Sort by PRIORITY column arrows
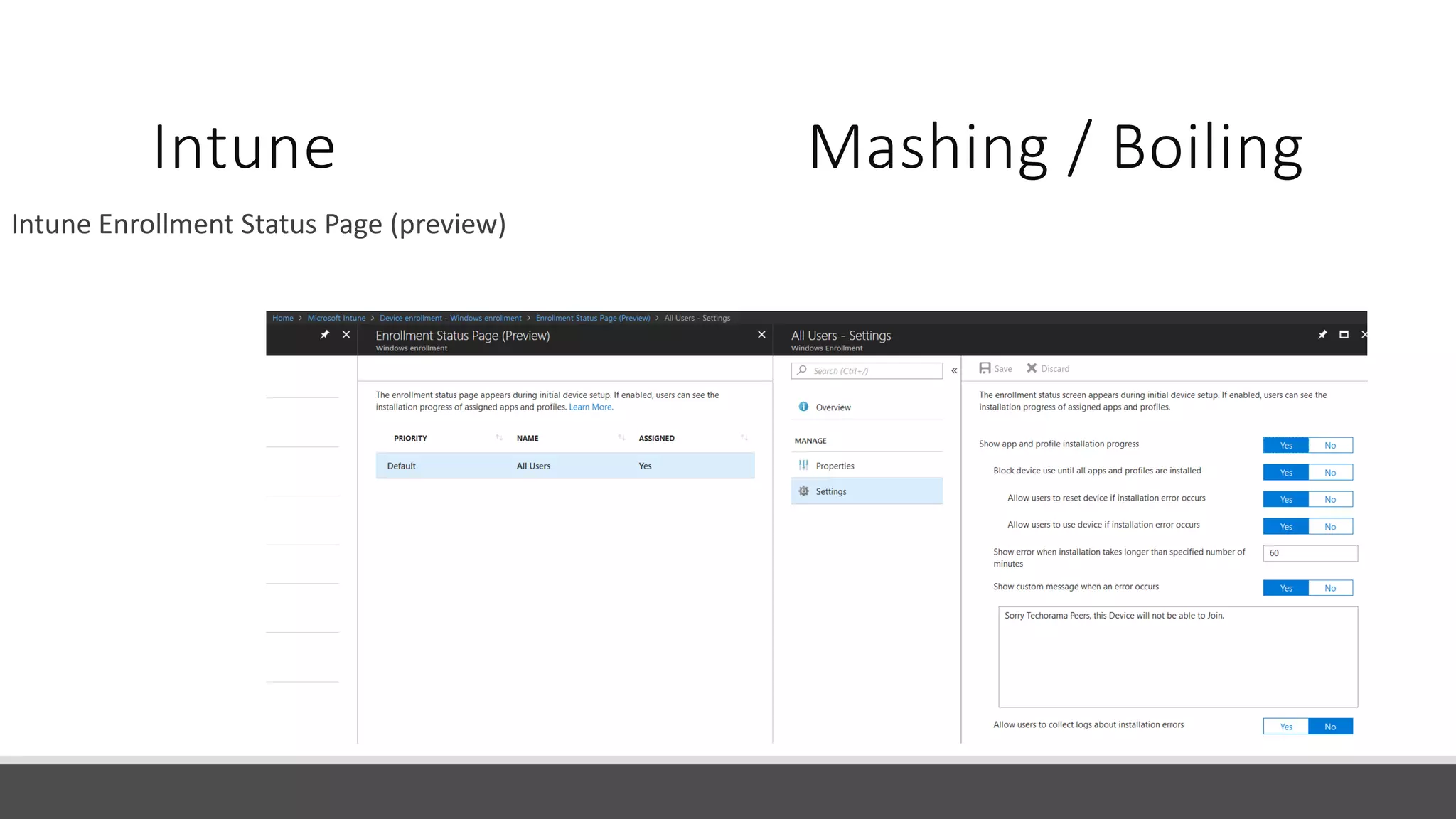The height and width of the screenshot is (819, 1456). coord(499,438)
